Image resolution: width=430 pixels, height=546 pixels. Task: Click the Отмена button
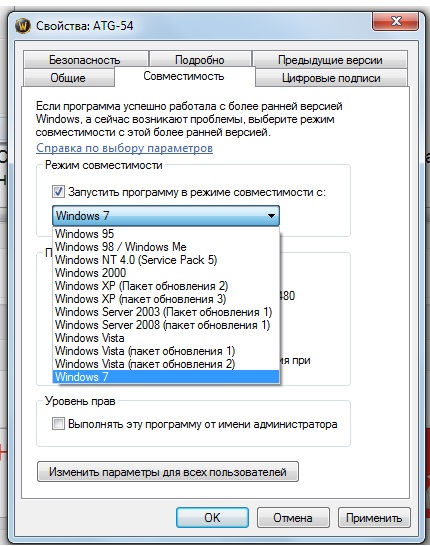293,518
